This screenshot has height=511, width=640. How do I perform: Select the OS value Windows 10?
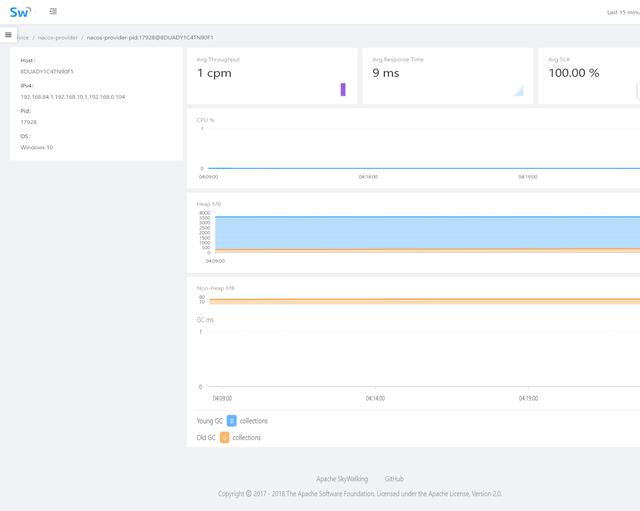[37, 147]
